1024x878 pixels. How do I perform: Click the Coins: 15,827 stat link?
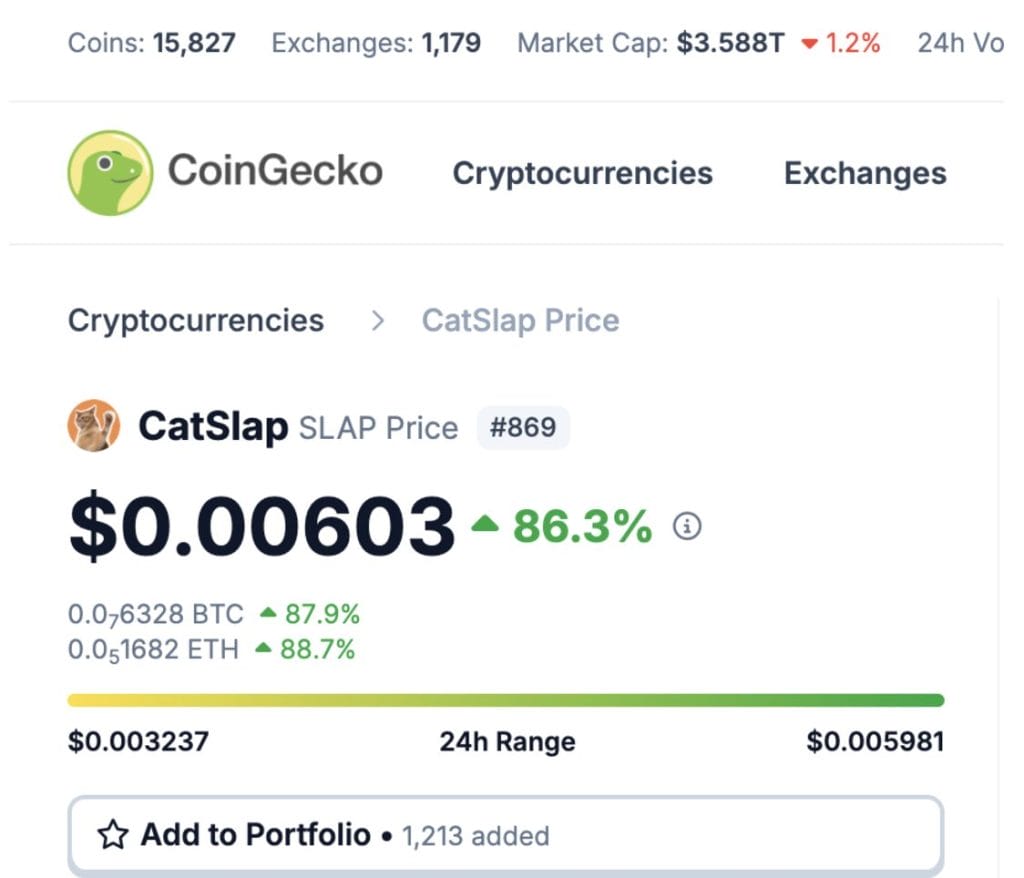[x=152, y=43]
